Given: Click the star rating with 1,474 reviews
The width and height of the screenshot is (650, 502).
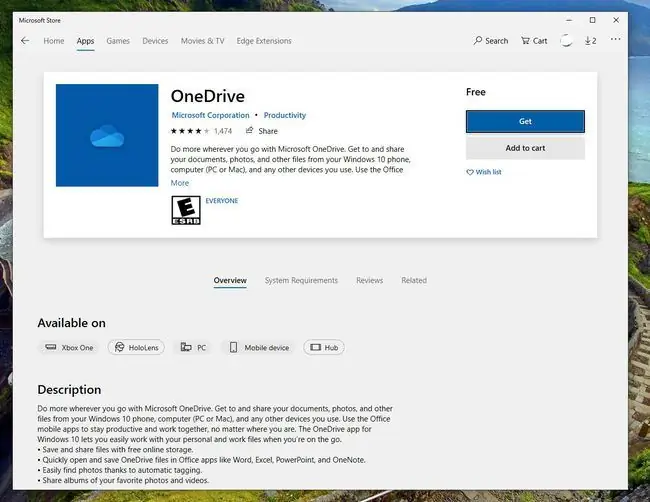Looking at the screenshot, I should 201,131.
